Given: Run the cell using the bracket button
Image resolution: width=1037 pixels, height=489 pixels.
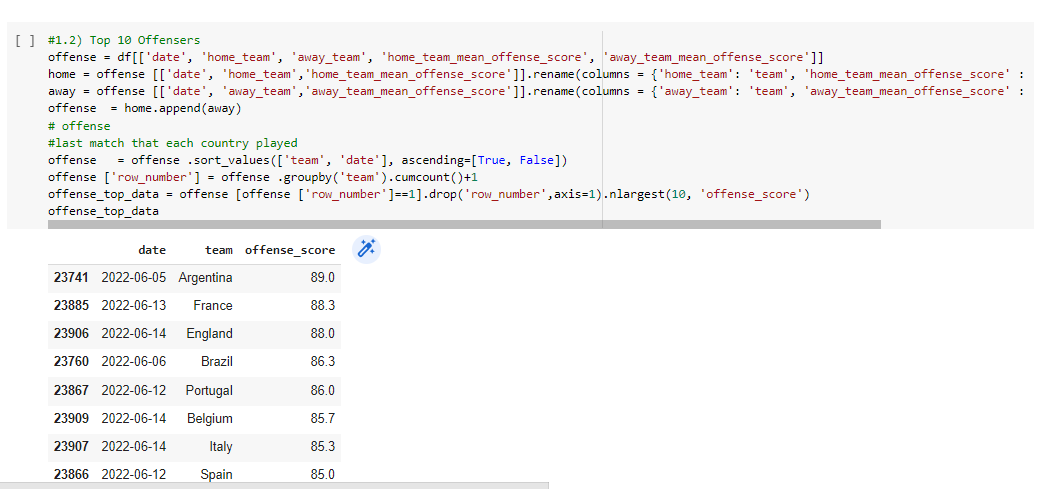Looking at the screenshot, I should (25, 41).
